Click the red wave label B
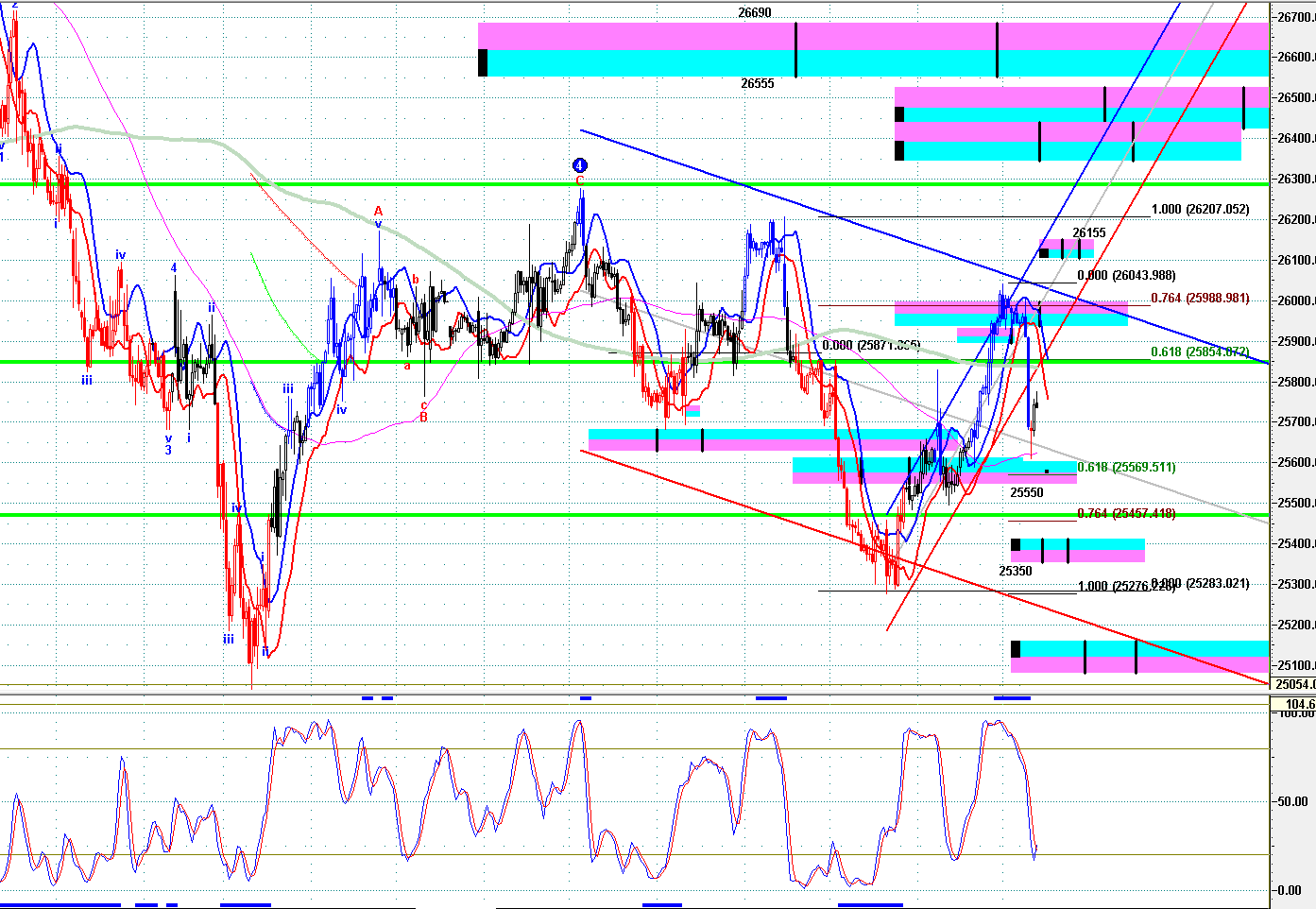The height and width of the screenshot is (909, 1316). (424, 417)
